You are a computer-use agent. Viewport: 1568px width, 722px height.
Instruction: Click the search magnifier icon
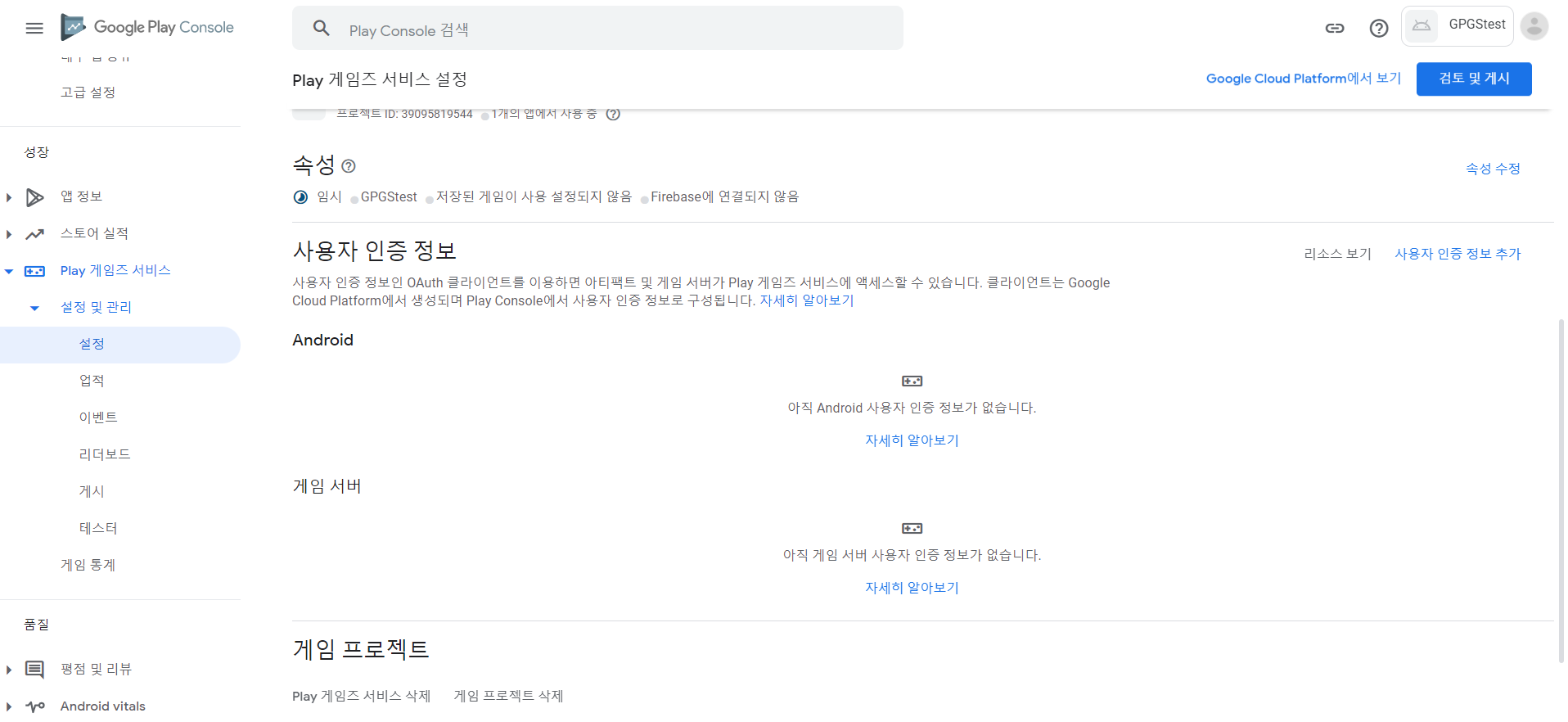tap(322, 29)
